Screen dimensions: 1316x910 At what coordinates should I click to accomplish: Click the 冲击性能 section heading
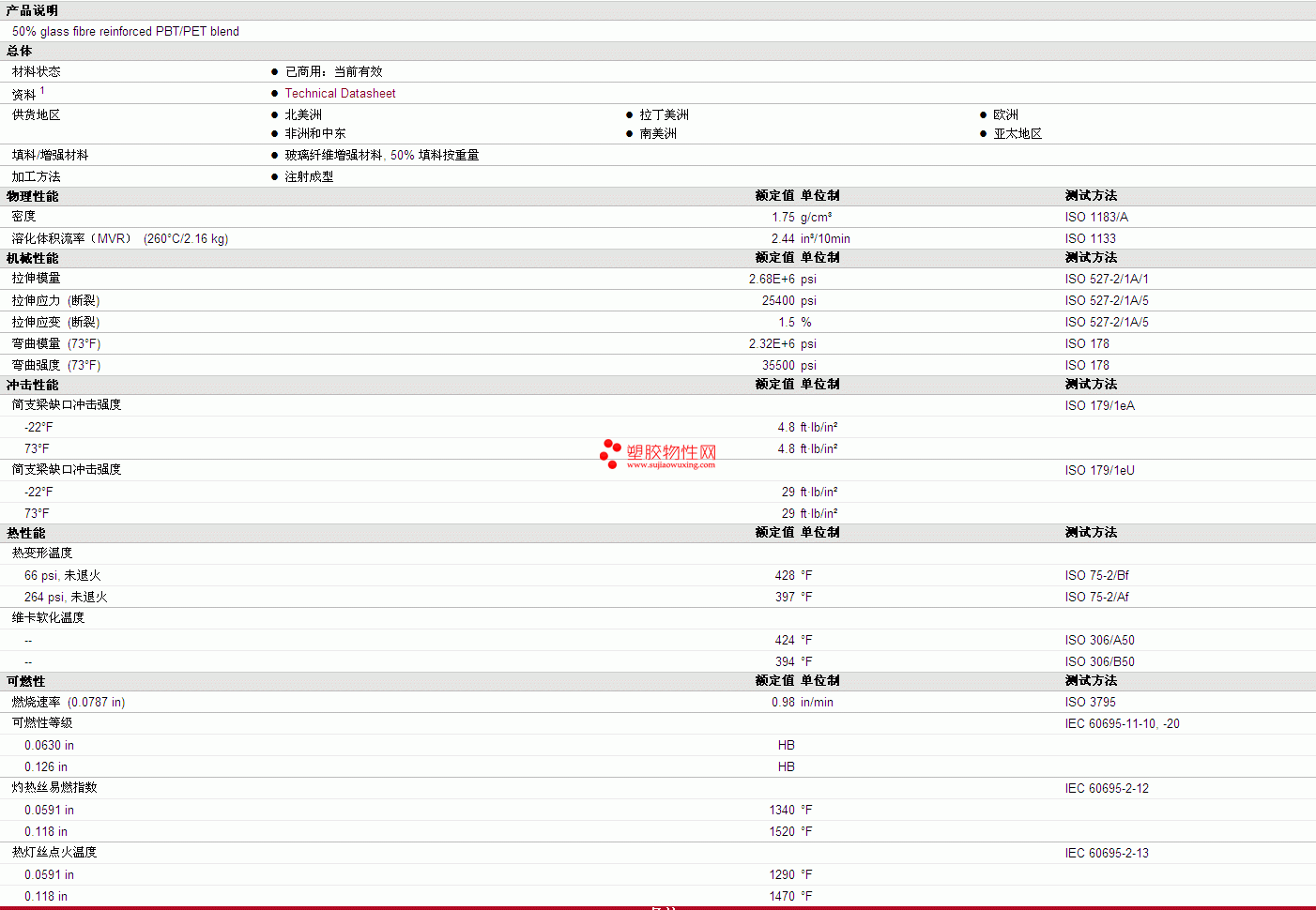click(32, 385)
